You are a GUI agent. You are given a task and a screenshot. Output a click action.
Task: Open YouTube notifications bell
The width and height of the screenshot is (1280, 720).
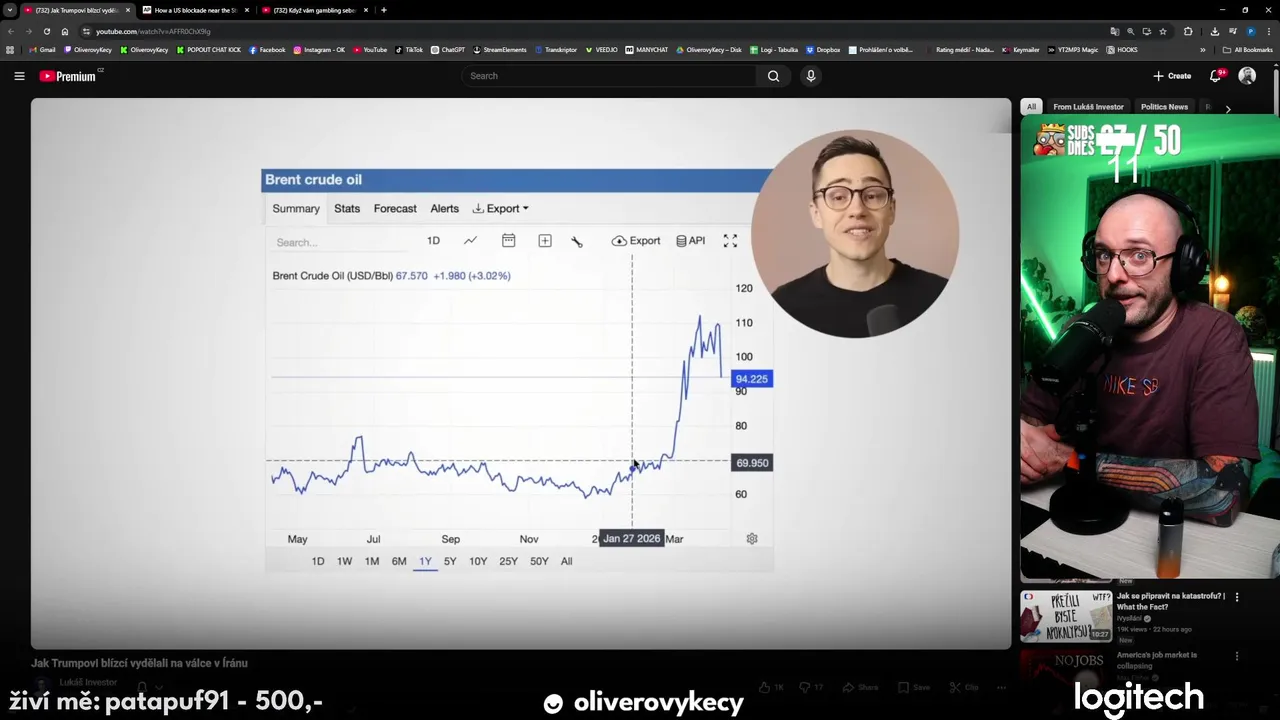(x=1216, y=76)
